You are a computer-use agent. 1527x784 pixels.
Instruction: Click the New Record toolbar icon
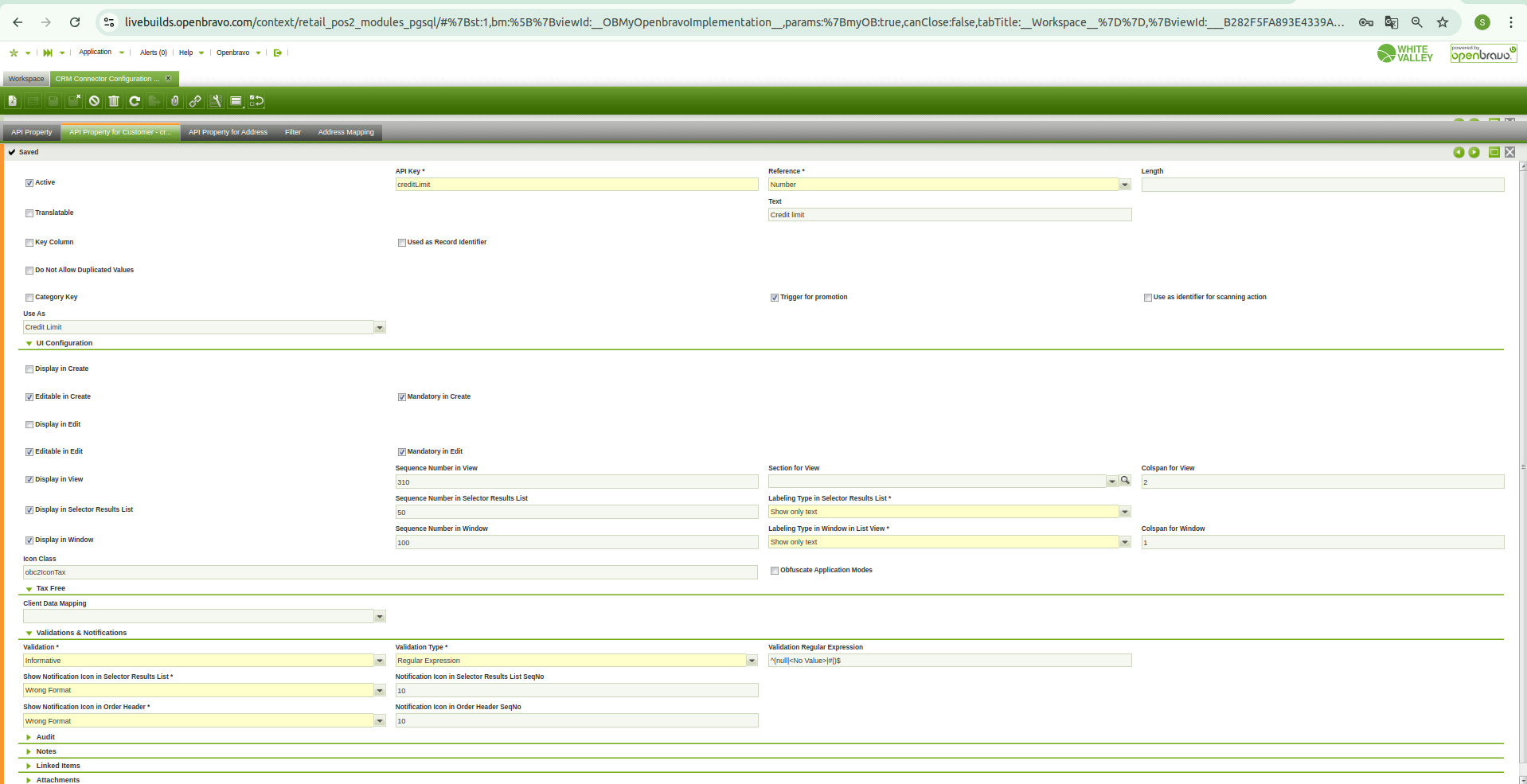point(13,101)
